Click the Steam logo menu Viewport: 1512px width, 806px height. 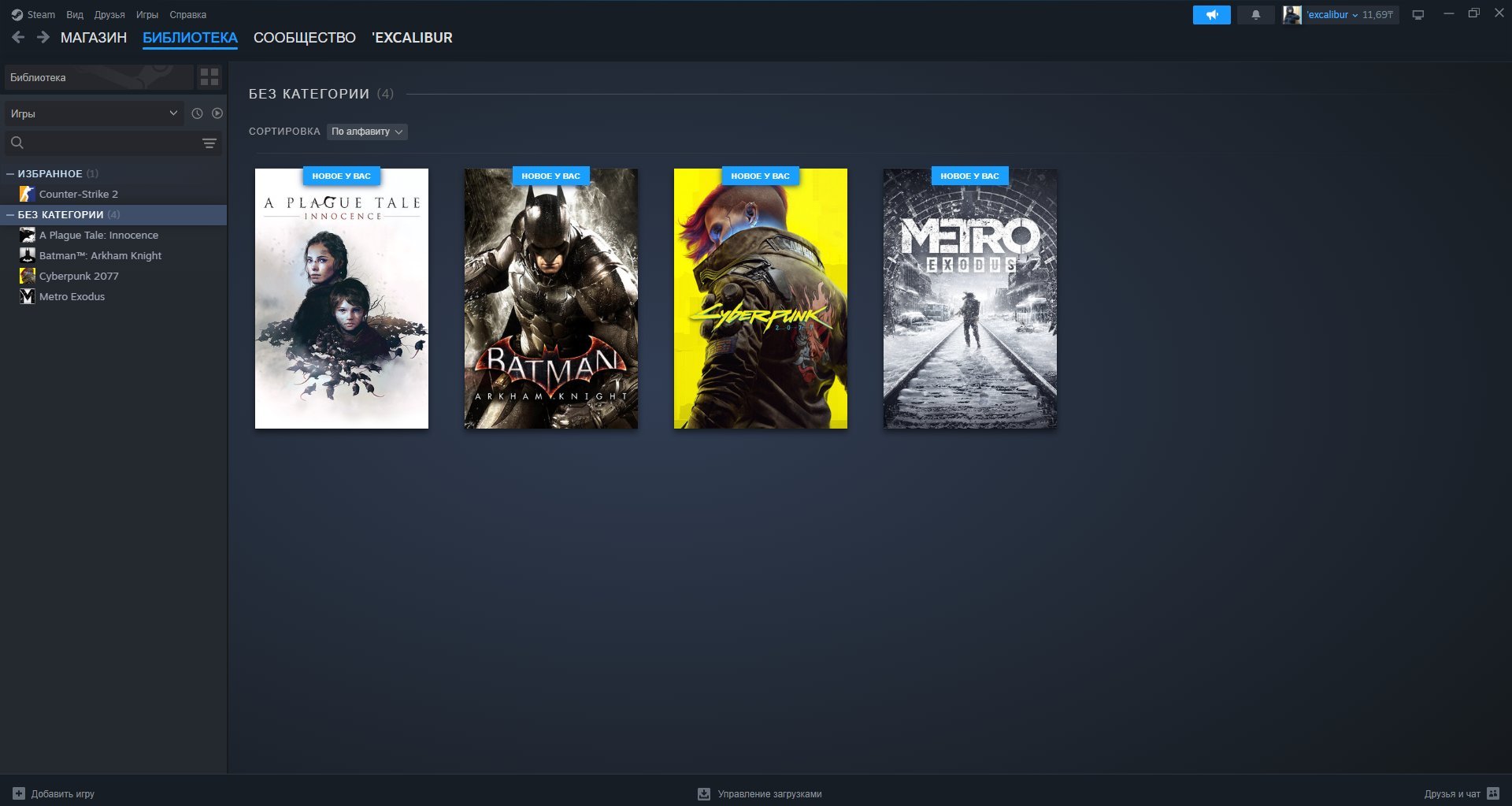coord(33,14)
